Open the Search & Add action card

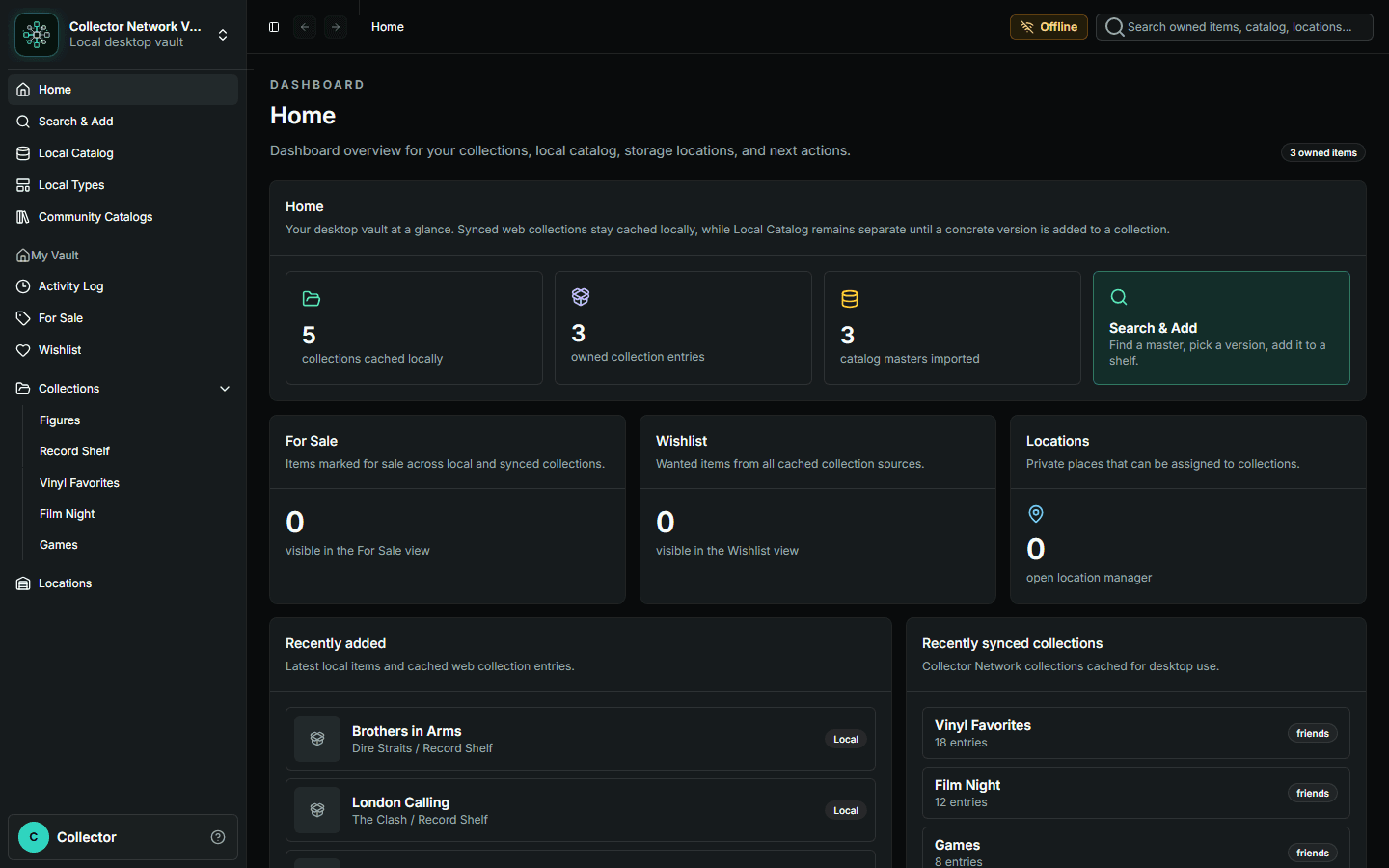pyautogui.click(x=1221, y=328)
